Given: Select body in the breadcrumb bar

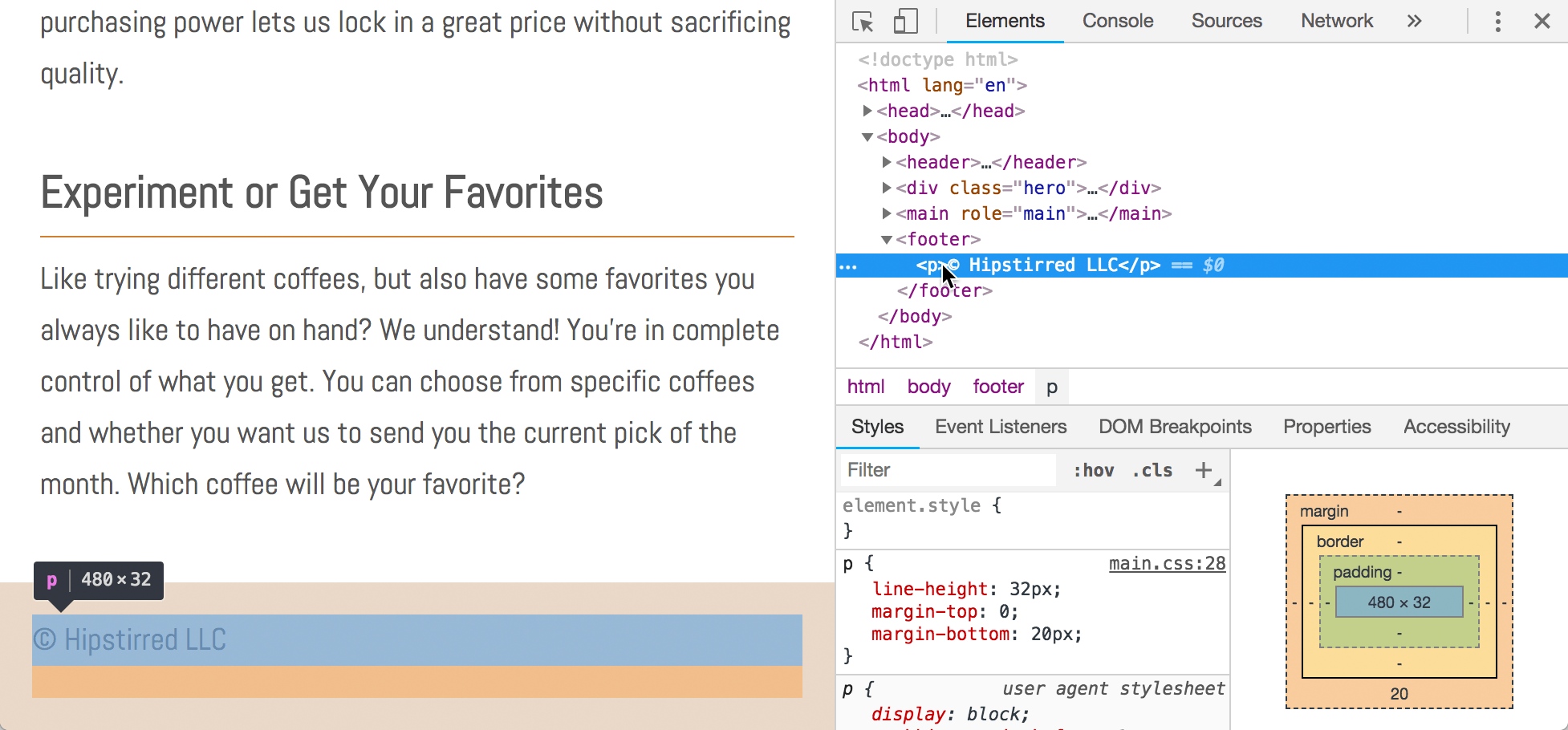Looking at the screenshot, I should (x=928, y=386).
